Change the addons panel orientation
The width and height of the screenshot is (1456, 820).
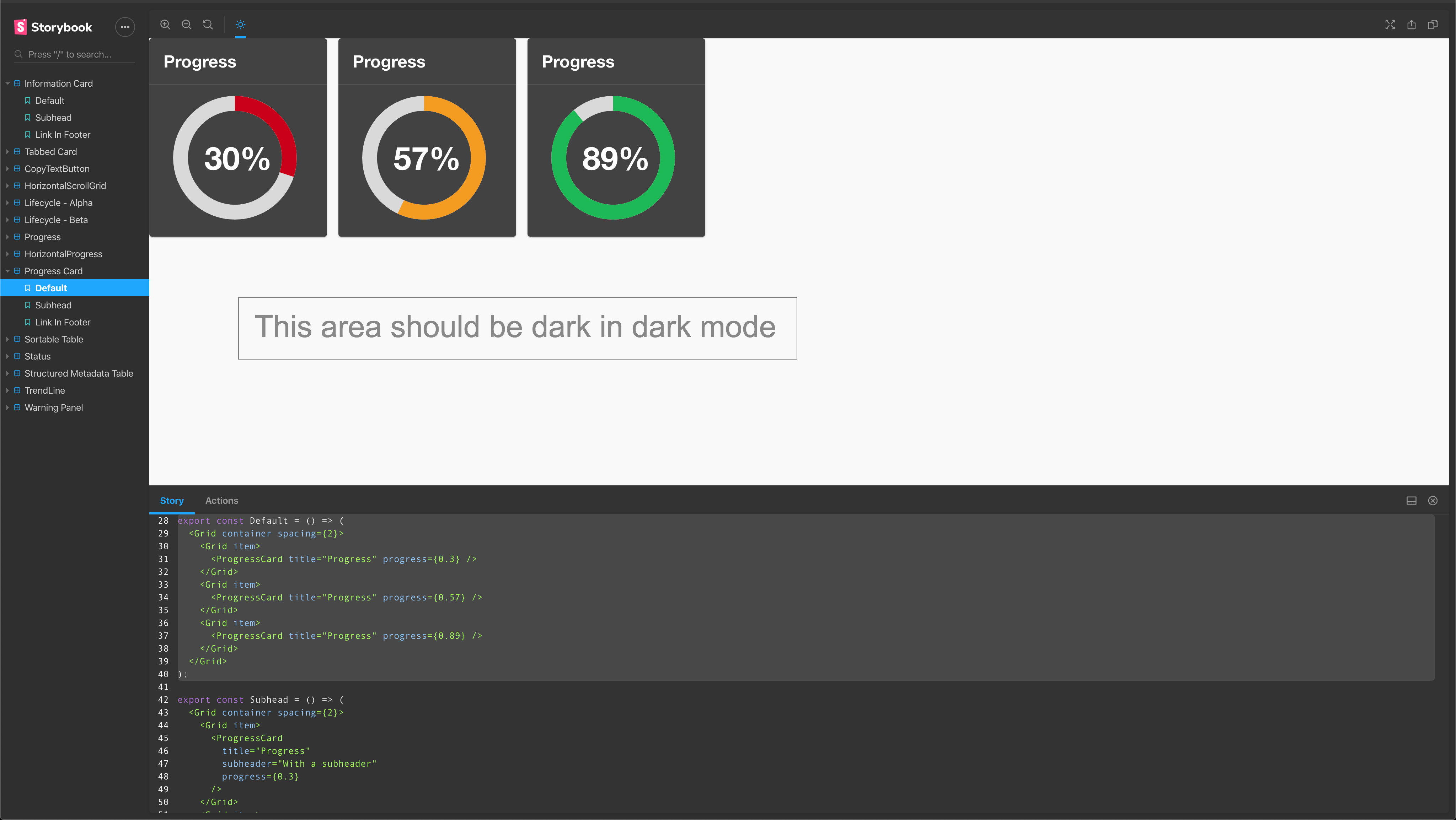[x=1411, y=500]
